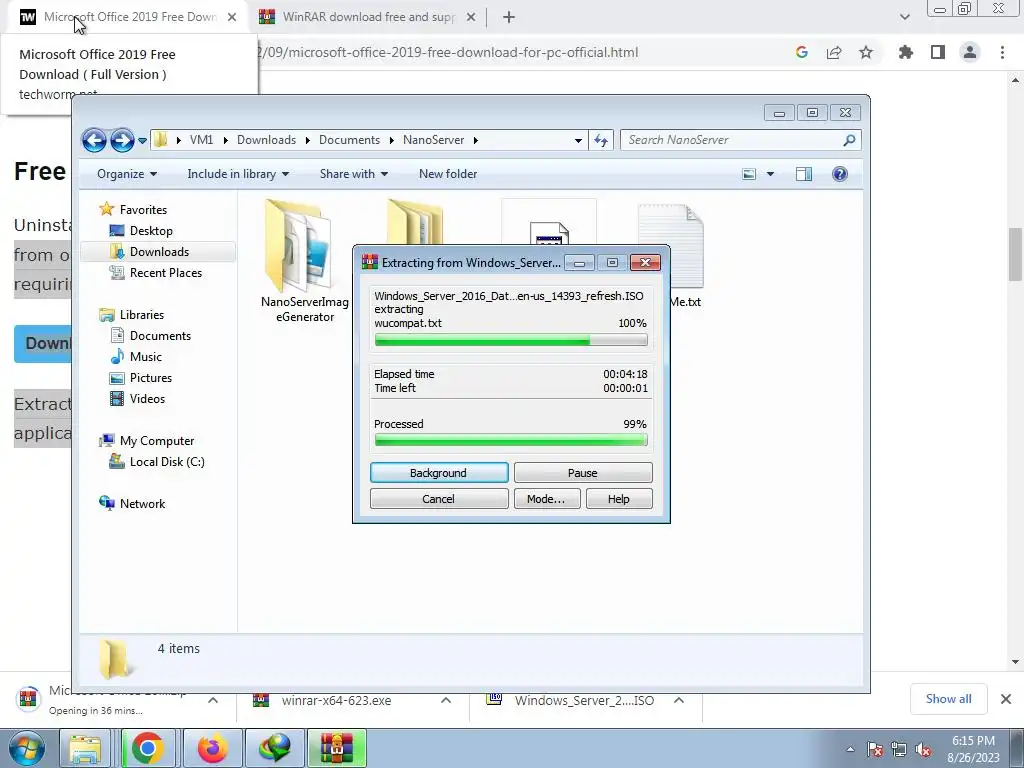Open Chrome three-dot menu

1002,52
